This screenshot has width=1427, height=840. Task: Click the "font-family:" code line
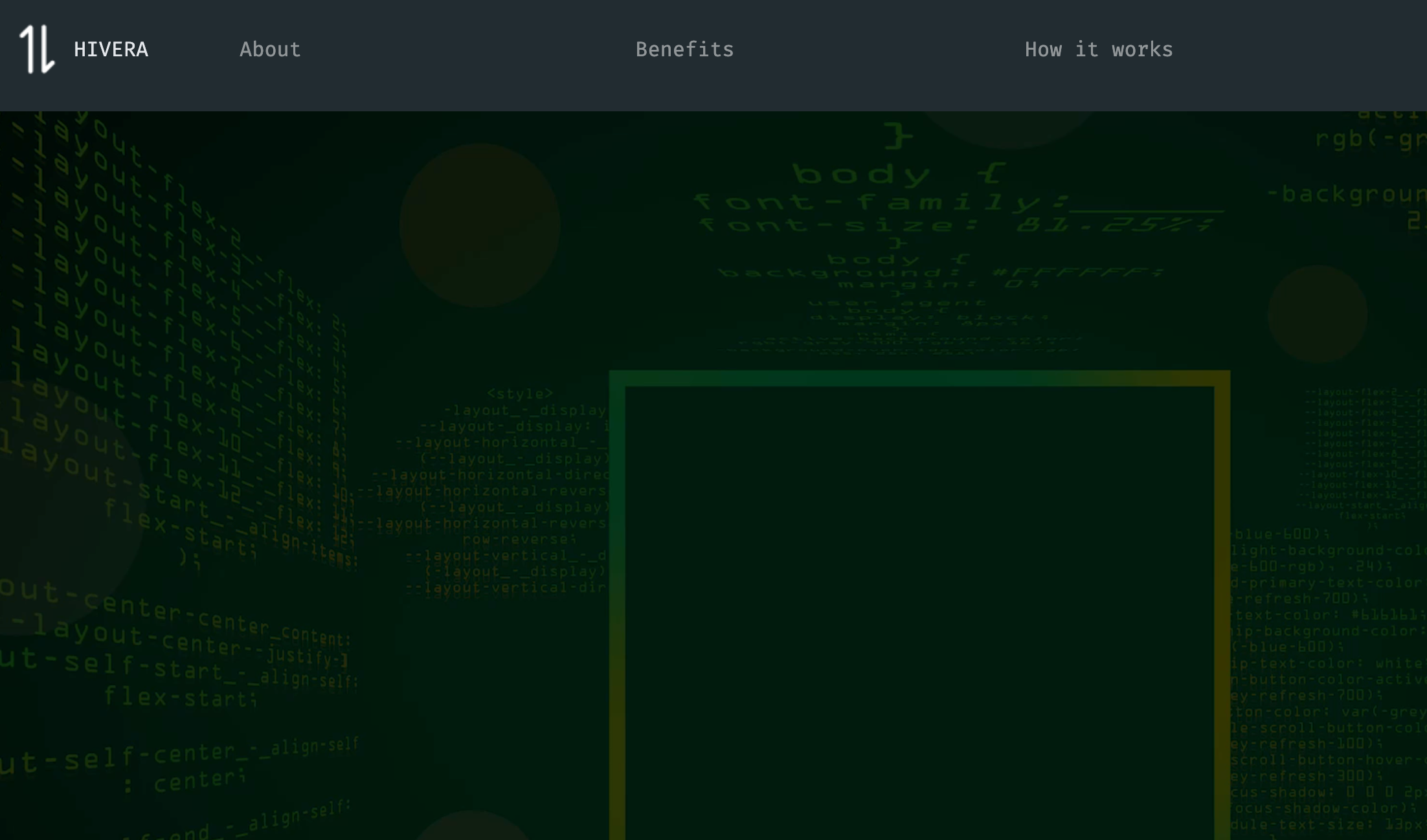pyautogui.click(x=881, y=203)
